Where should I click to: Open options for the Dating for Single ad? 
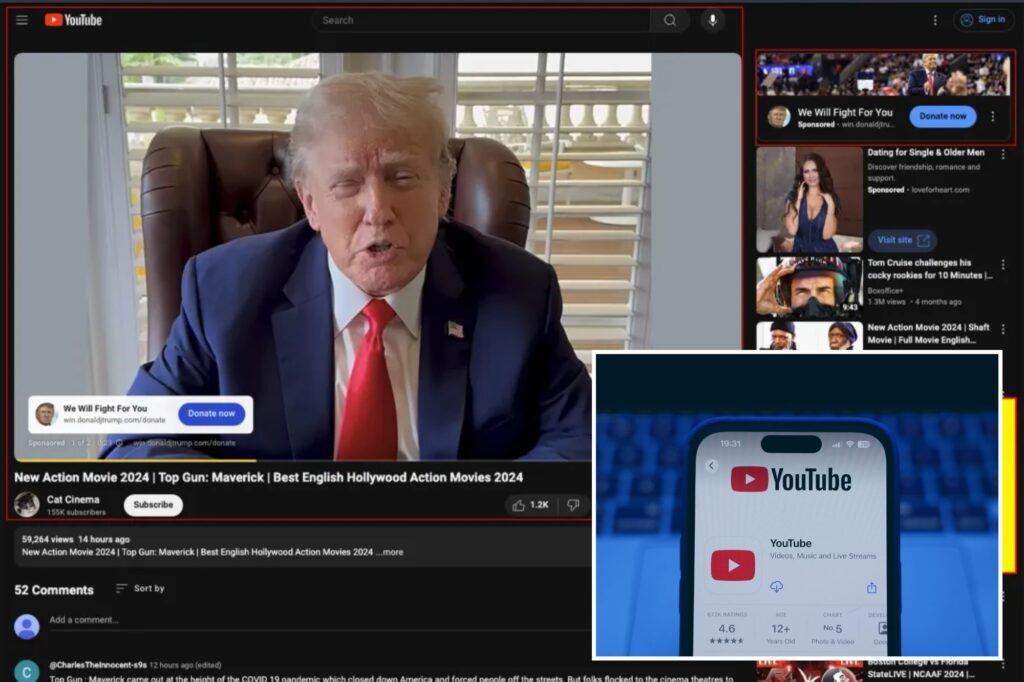pos(1003,155)
